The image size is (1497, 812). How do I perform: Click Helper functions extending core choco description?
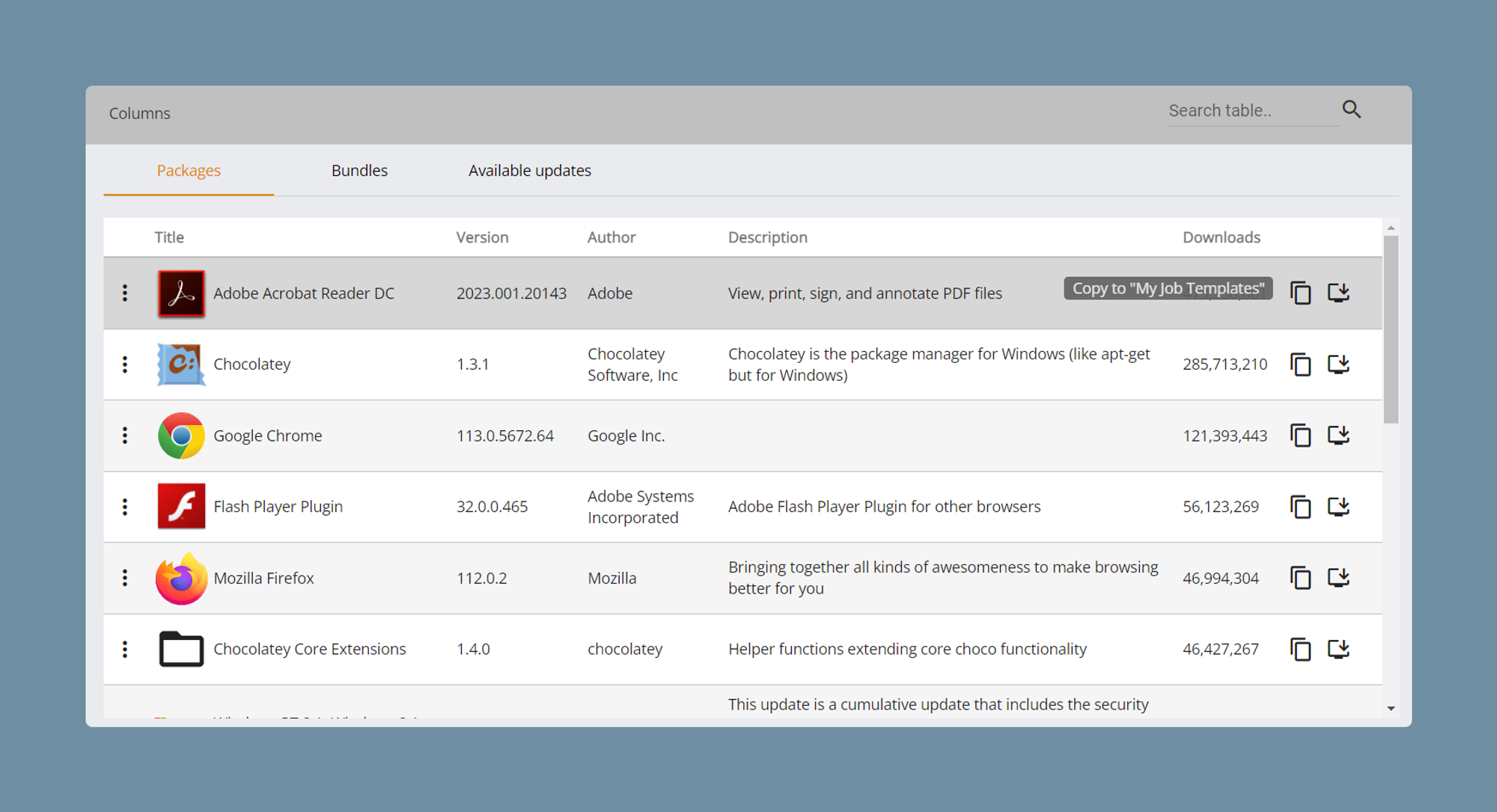coord(907,649)
